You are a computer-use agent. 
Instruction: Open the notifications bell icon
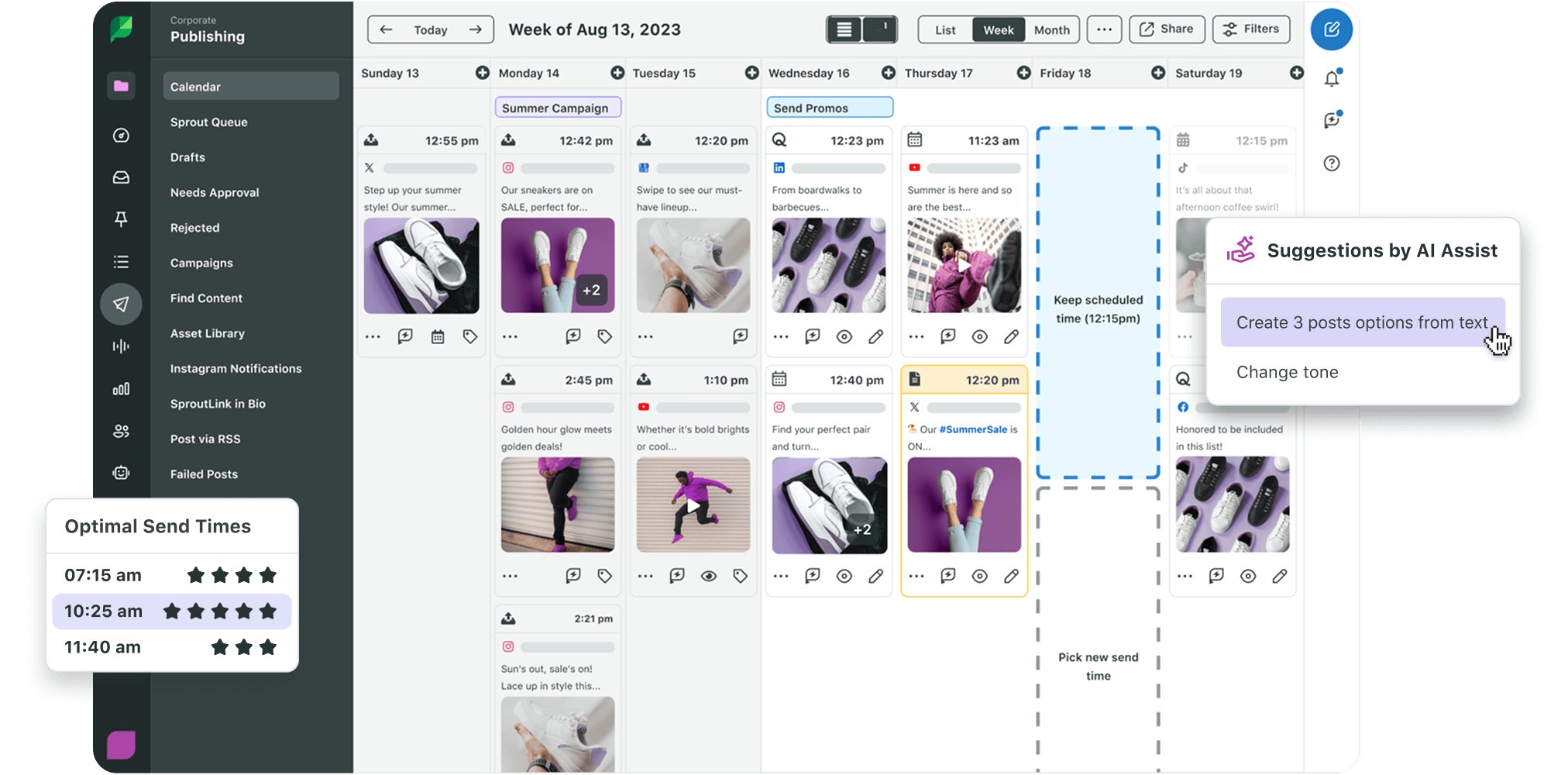tap(1331, 77)
